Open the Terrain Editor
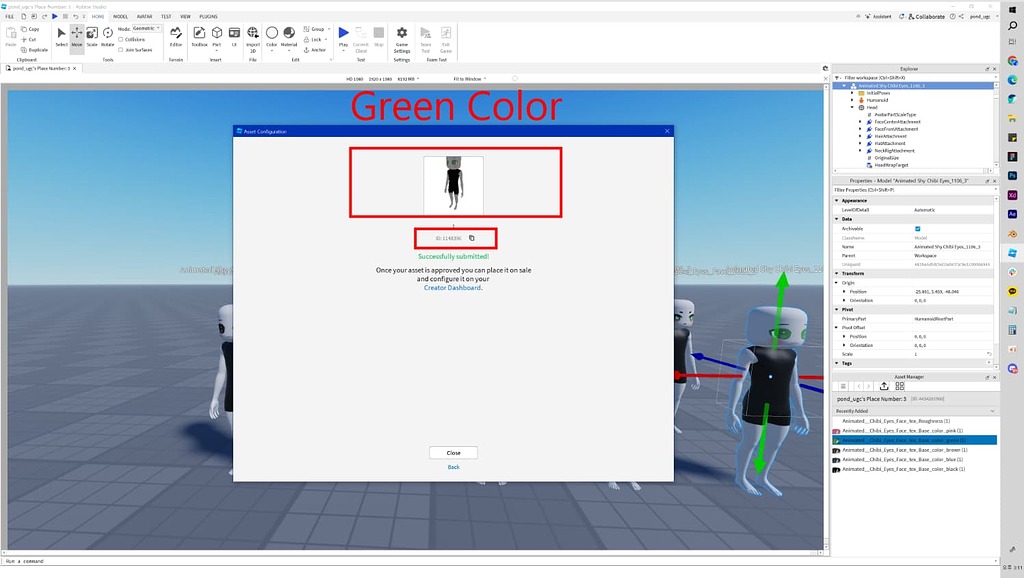 175,35
